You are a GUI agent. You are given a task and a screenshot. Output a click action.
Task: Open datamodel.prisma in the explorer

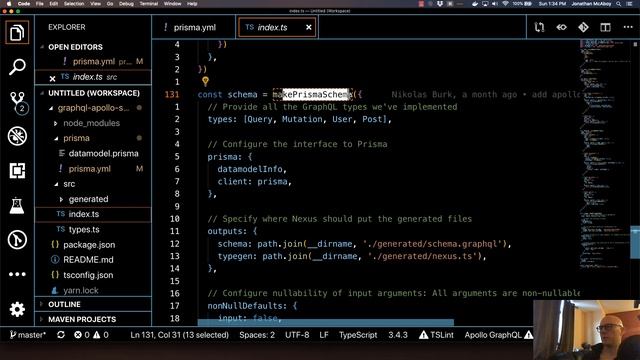tap(103, 153)
